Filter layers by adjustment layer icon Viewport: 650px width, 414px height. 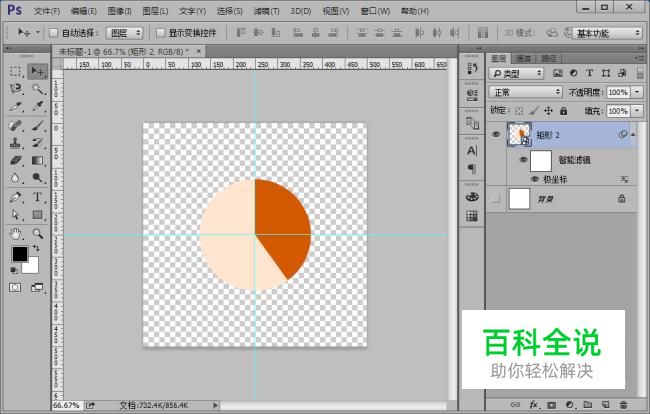(574, 73)
